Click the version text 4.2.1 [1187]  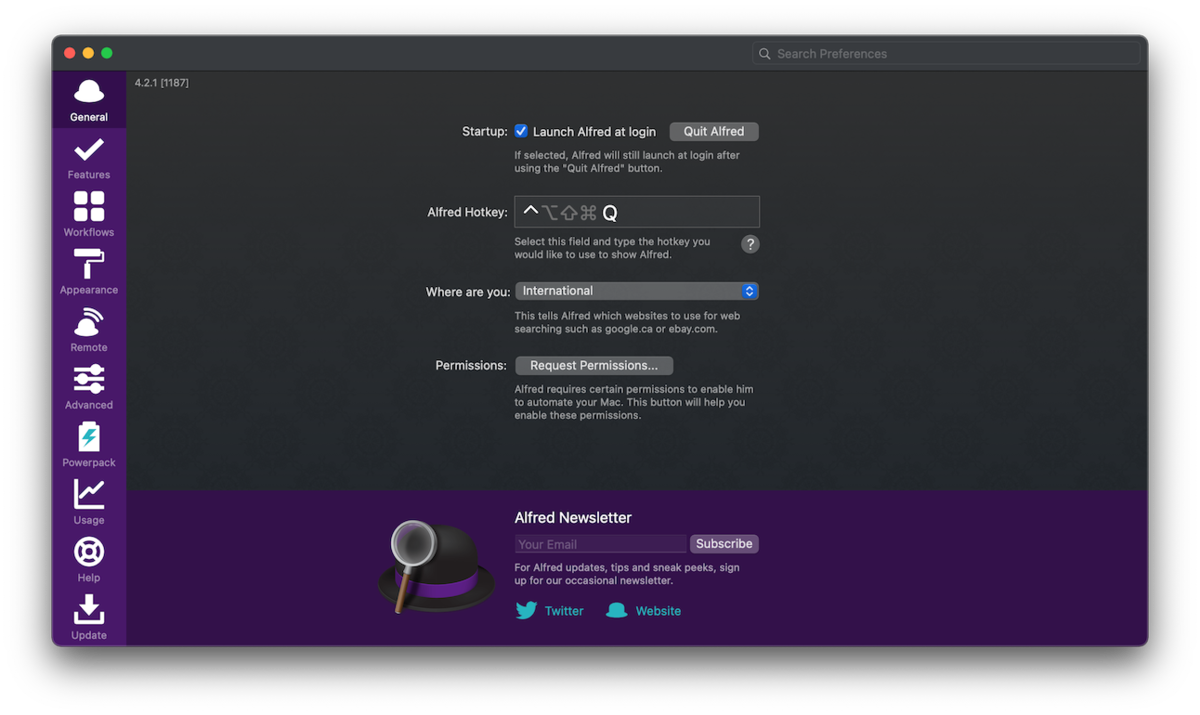162,83
